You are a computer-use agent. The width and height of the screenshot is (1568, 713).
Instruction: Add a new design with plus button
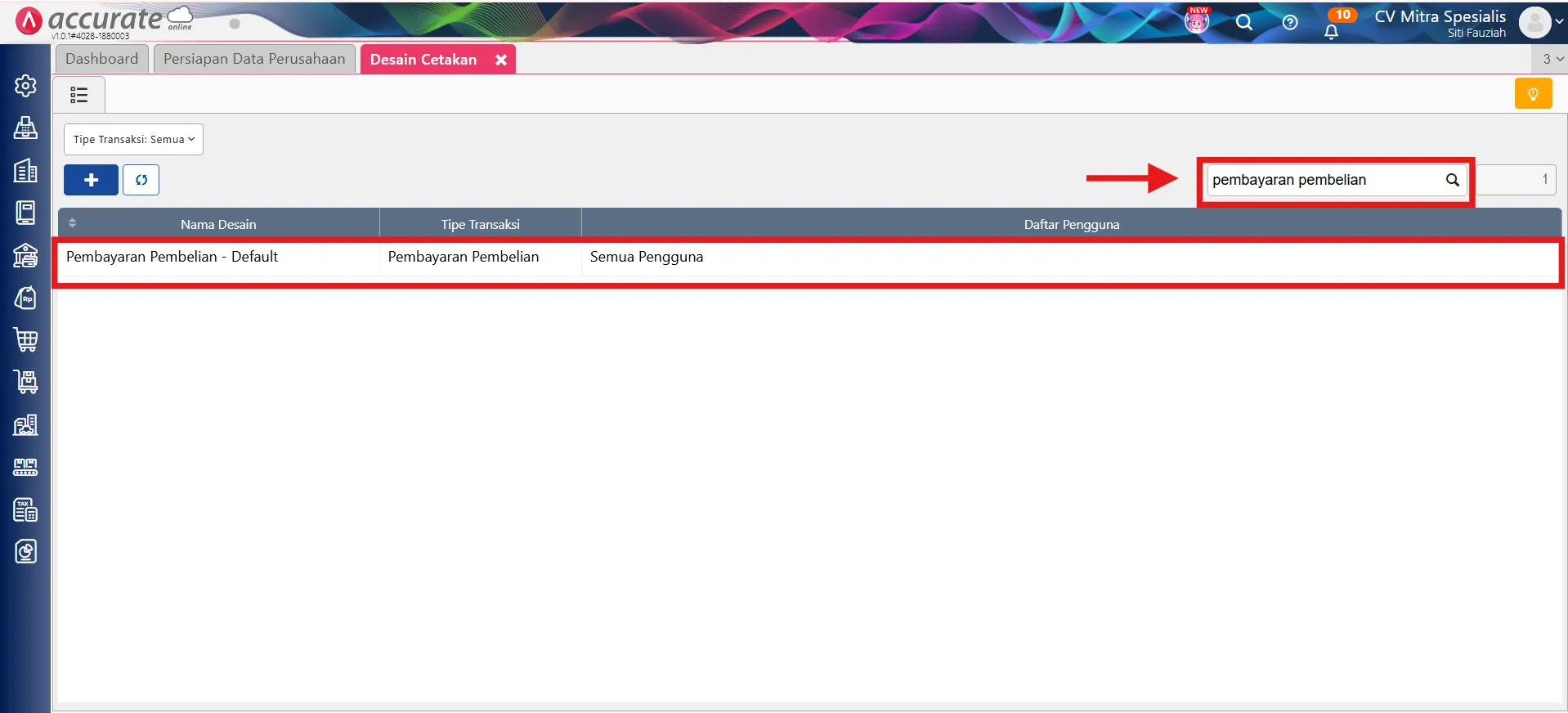(x=91, y=180)
